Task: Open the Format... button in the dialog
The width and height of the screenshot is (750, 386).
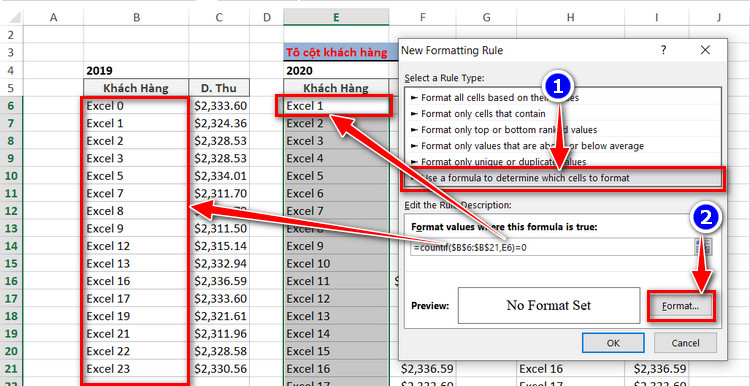Action: click(681, 307)
